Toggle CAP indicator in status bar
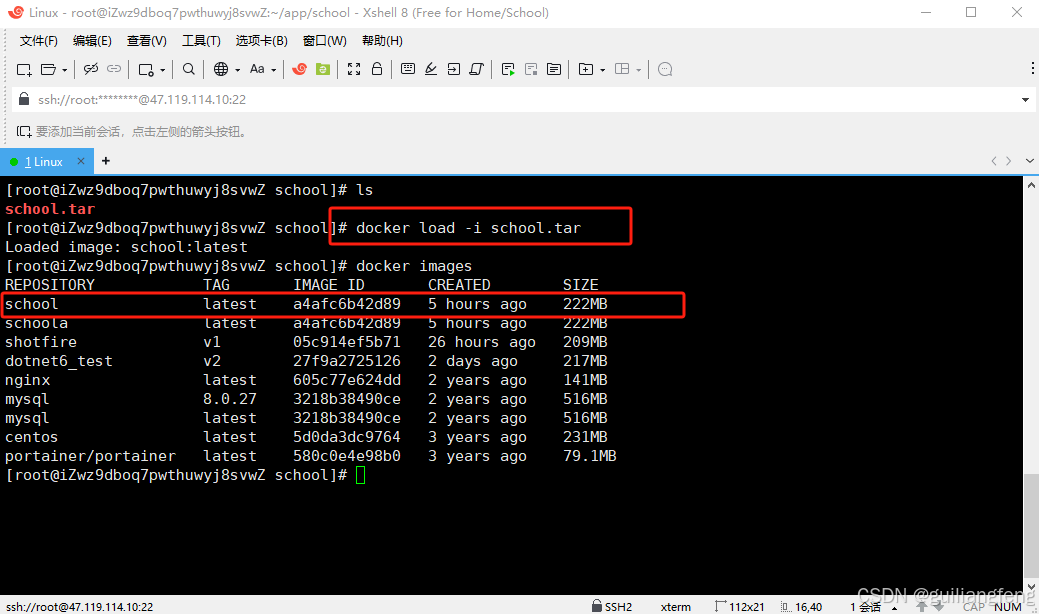The width and height of the screenshot is (1039, 614). [975, 606]
